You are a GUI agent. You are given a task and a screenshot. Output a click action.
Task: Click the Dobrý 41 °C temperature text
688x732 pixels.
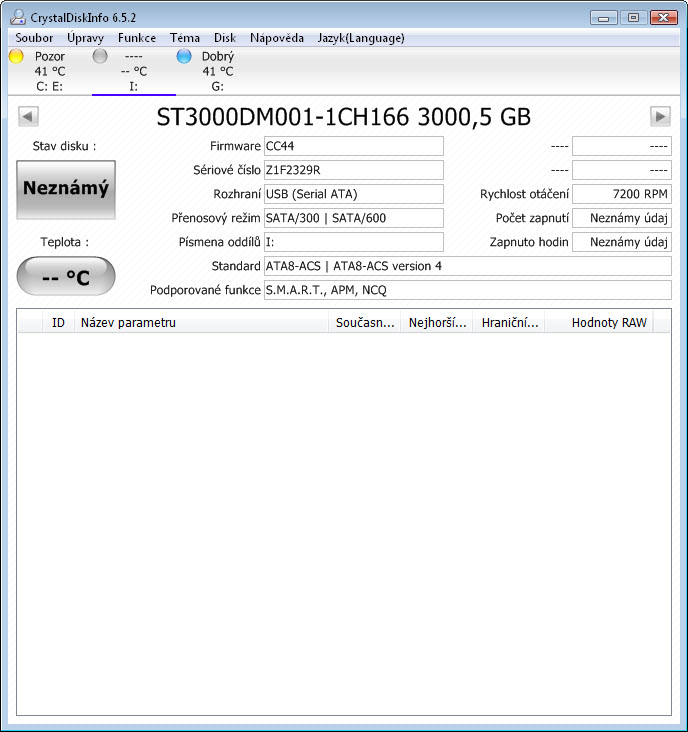coord(218,71)
